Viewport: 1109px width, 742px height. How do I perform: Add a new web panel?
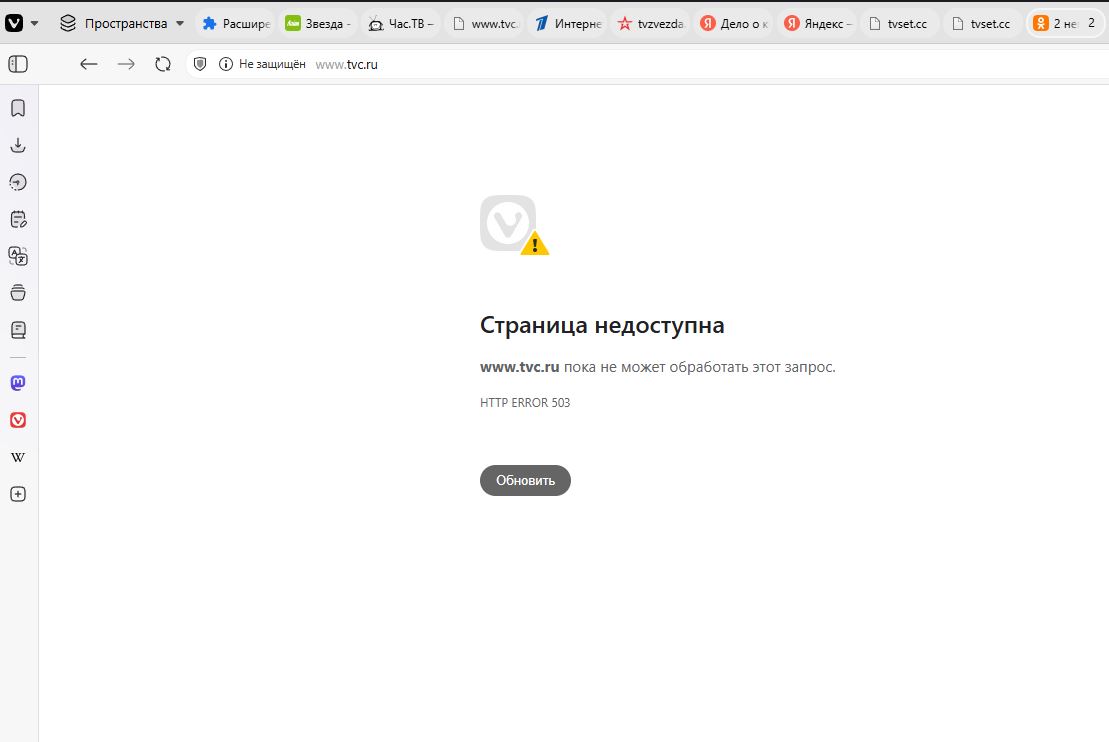pos(18,494)
